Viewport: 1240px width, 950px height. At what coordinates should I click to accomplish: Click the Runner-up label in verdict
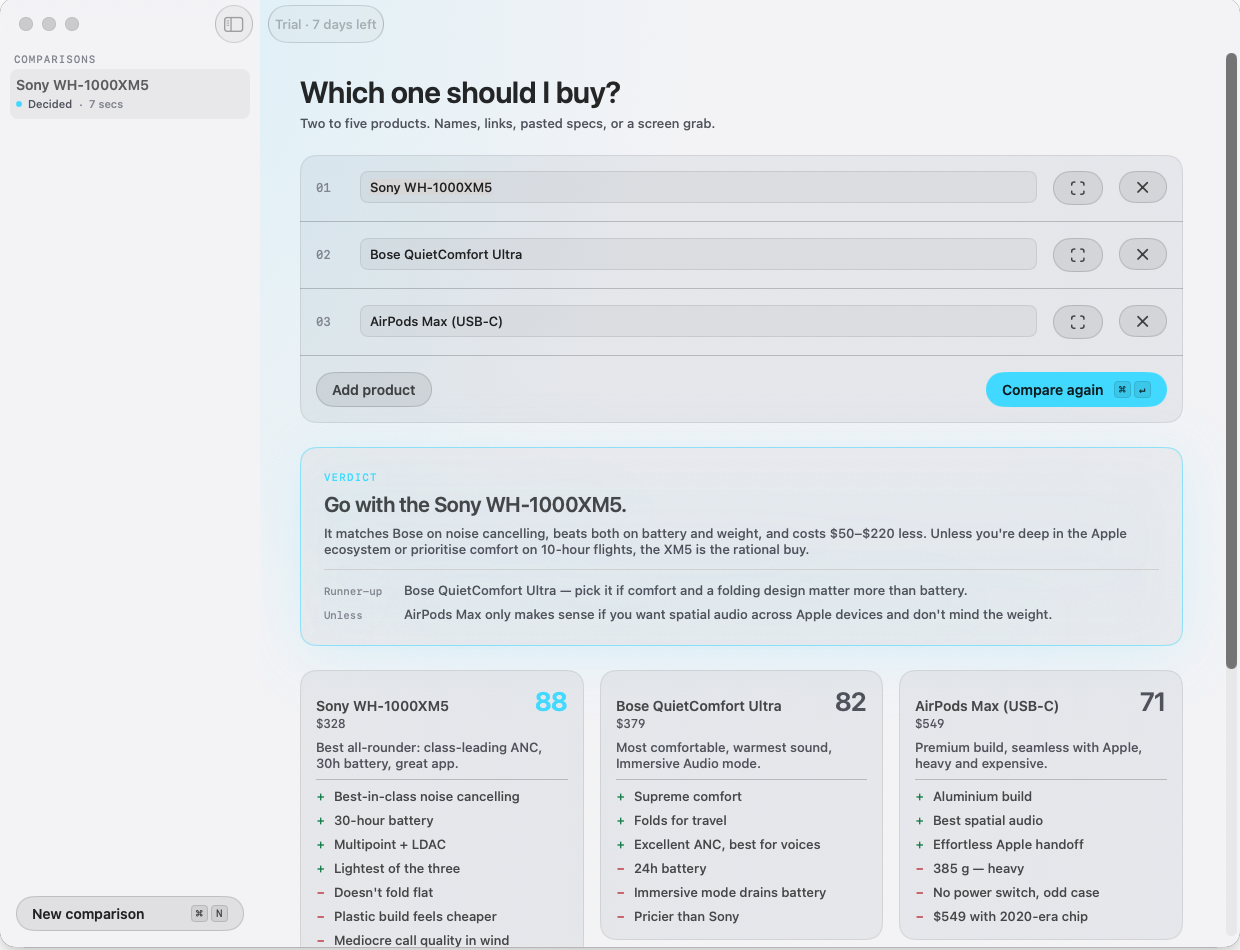tap(353, 591)
